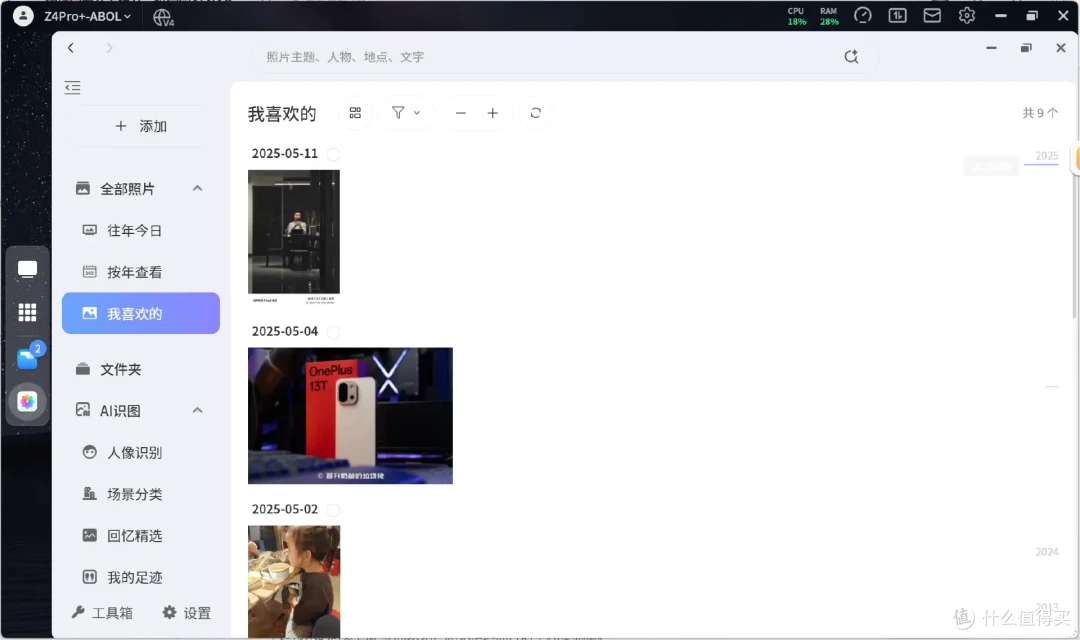Open the 工具箱 toolbox
1080x640 pixels.
102,612
